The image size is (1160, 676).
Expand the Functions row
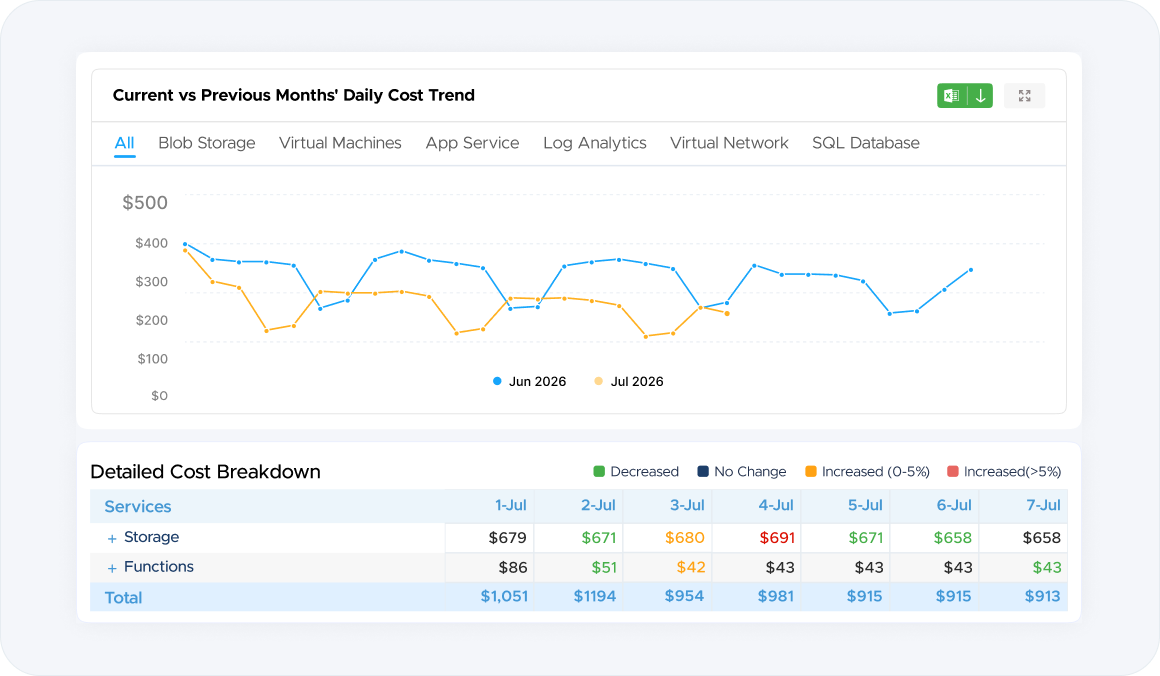coord(112,568)
